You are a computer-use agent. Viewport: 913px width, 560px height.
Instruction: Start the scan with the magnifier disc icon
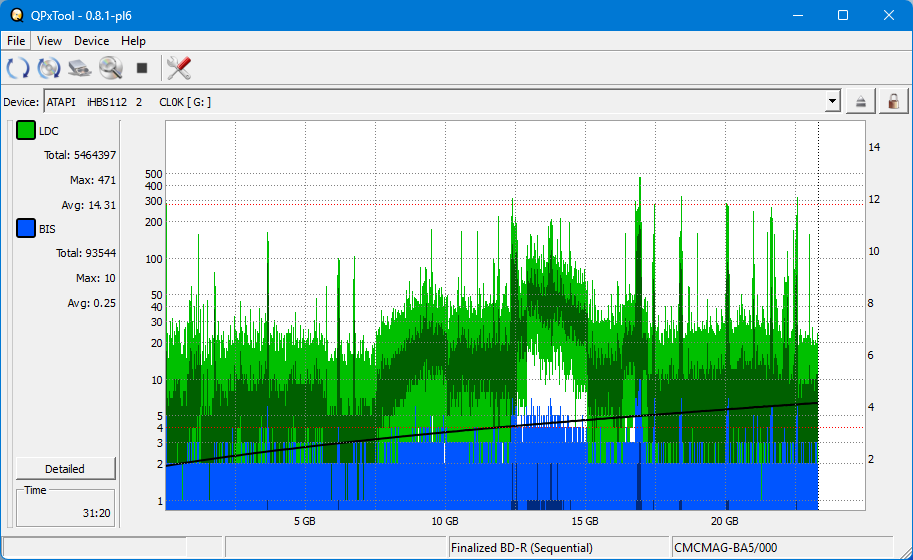(111, 68)
